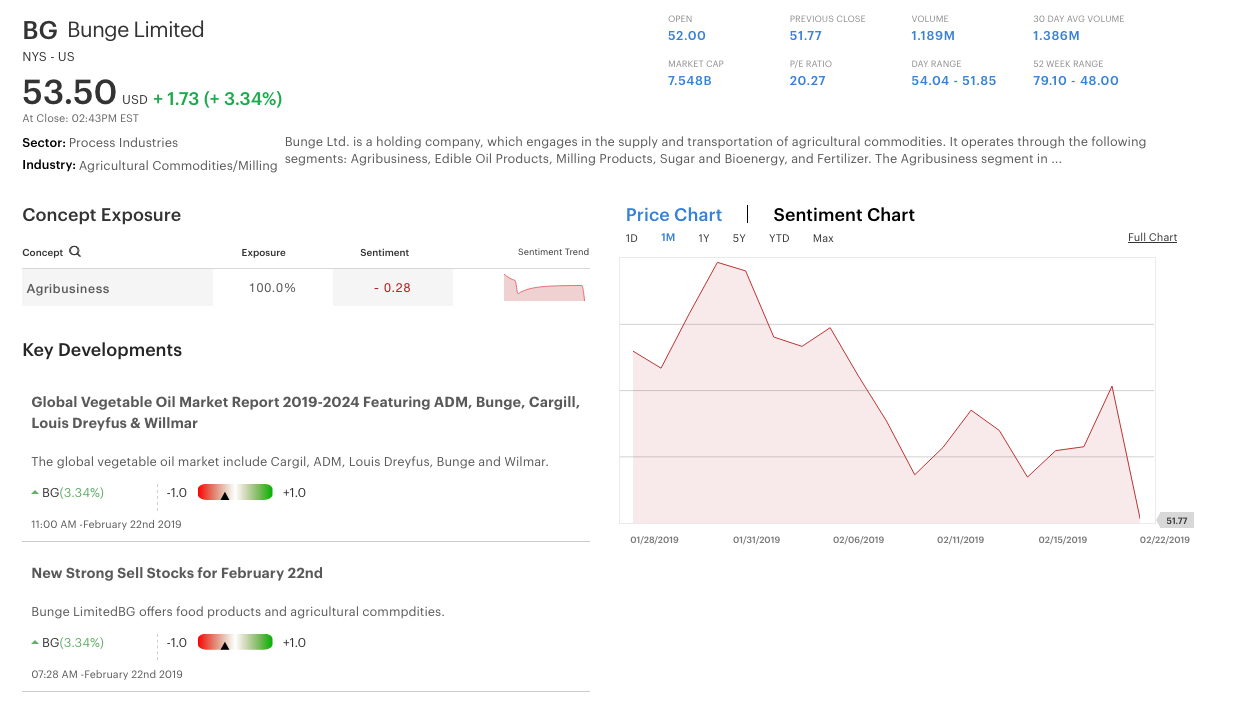Image resolution: width=1234 pixels, height=702 pixels.
Task: Click the sentiment gauge under the vegetable oil report
Action: 235,492
